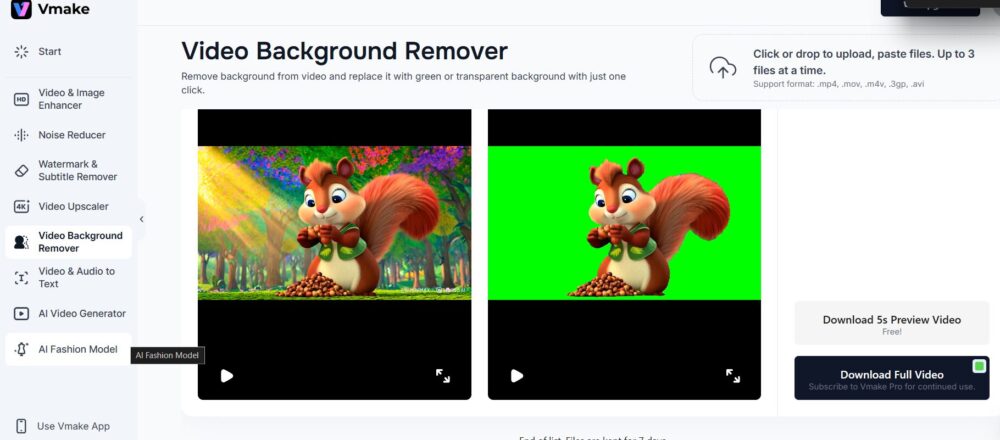Select the Noise Reducer waveform icon
Viewport: 1000px width, 440px height.
[x=21, y=135]
